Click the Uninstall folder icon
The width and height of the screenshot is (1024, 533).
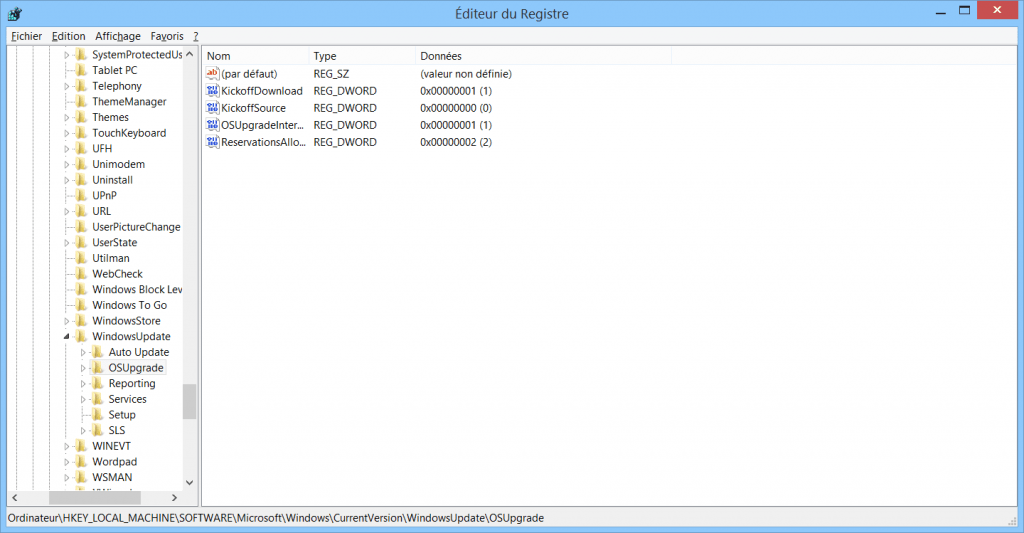coord(81,180)
